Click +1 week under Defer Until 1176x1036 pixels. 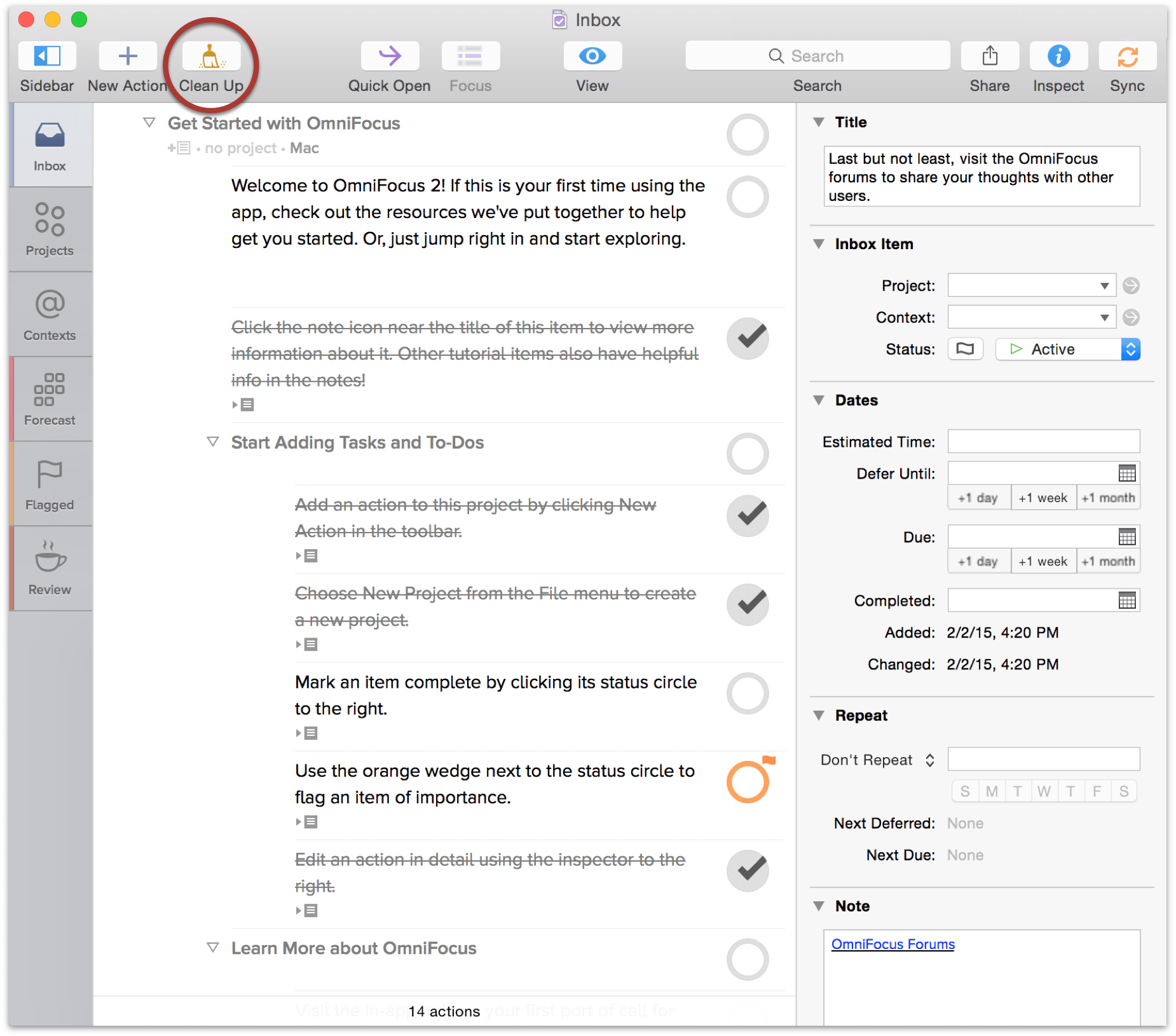coord(1043,498)
